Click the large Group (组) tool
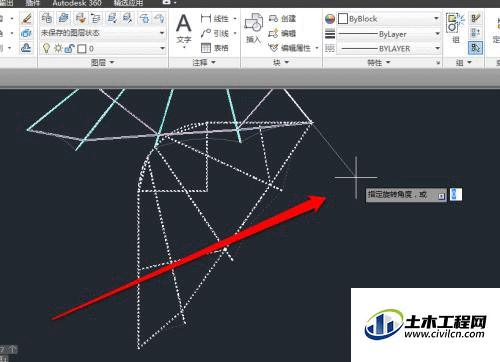This screenshot has width=500, height=362. 456,28
